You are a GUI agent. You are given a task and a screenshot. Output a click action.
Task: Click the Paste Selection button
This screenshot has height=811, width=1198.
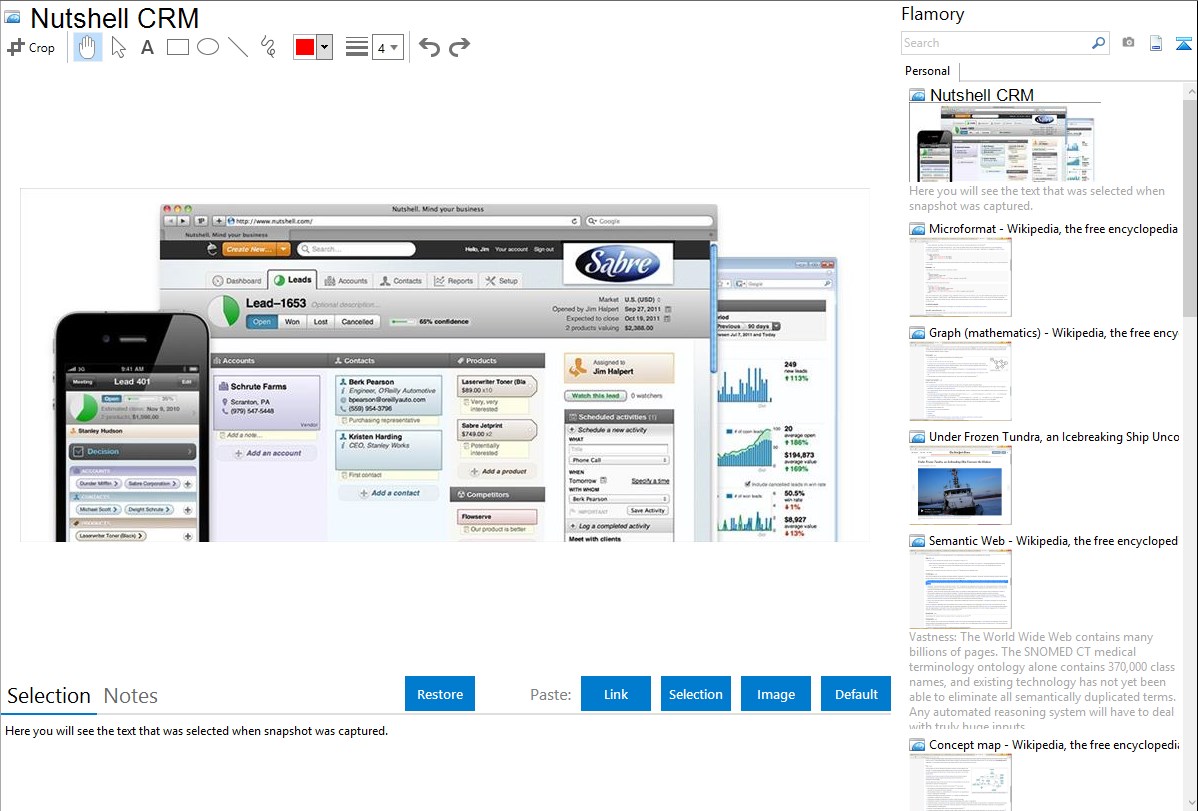point(695,694)
